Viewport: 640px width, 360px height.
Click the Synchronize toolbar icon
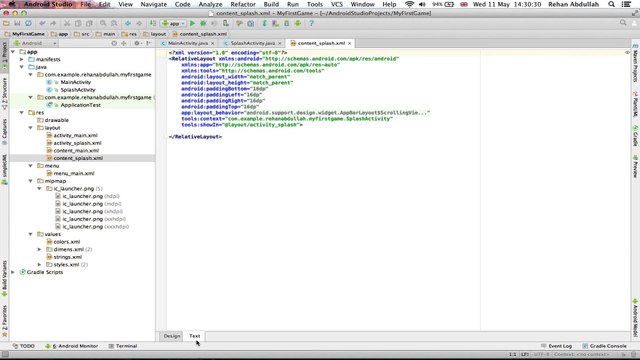(28, 24)
